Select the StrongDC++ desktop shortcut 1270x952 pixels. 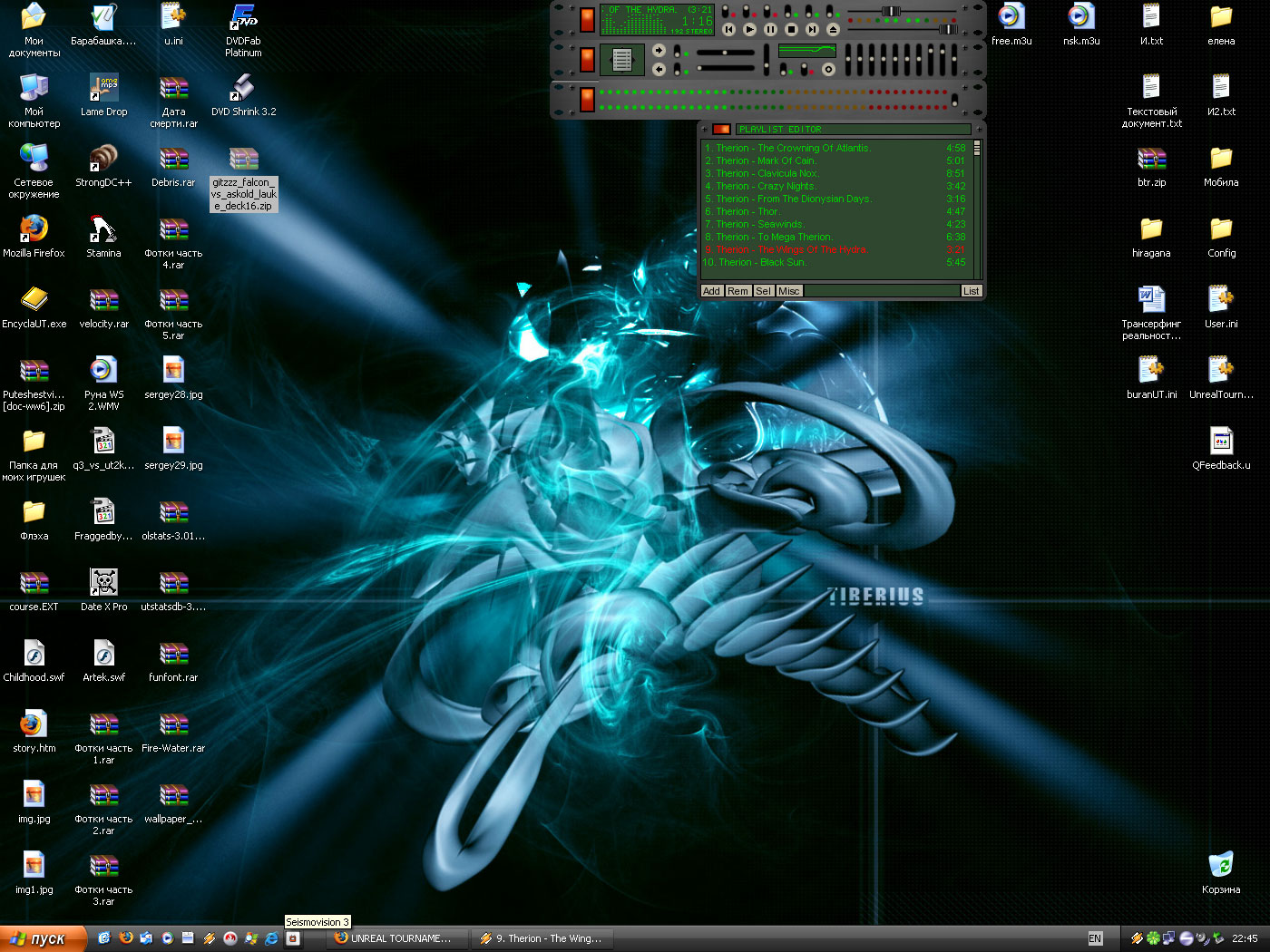click(103, 165)
